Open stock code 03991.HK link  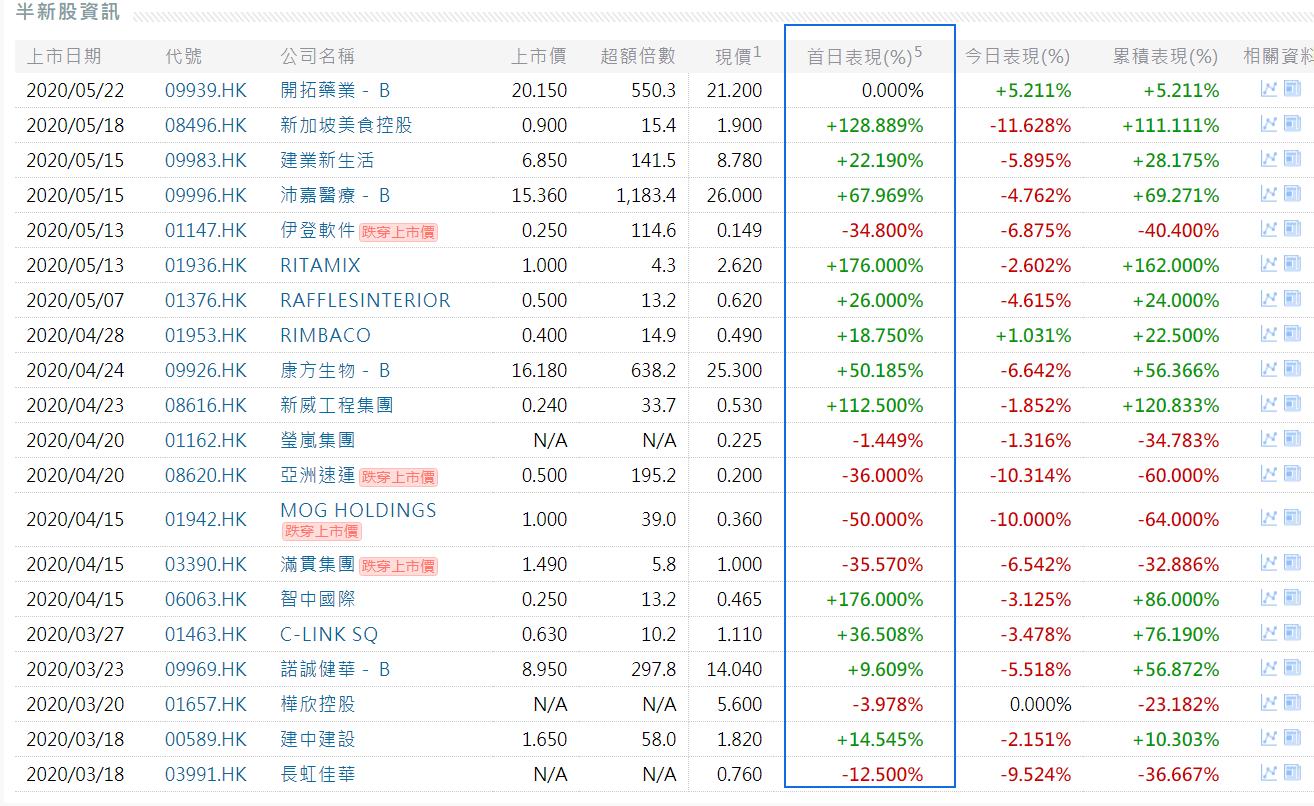tap(205, 774)
